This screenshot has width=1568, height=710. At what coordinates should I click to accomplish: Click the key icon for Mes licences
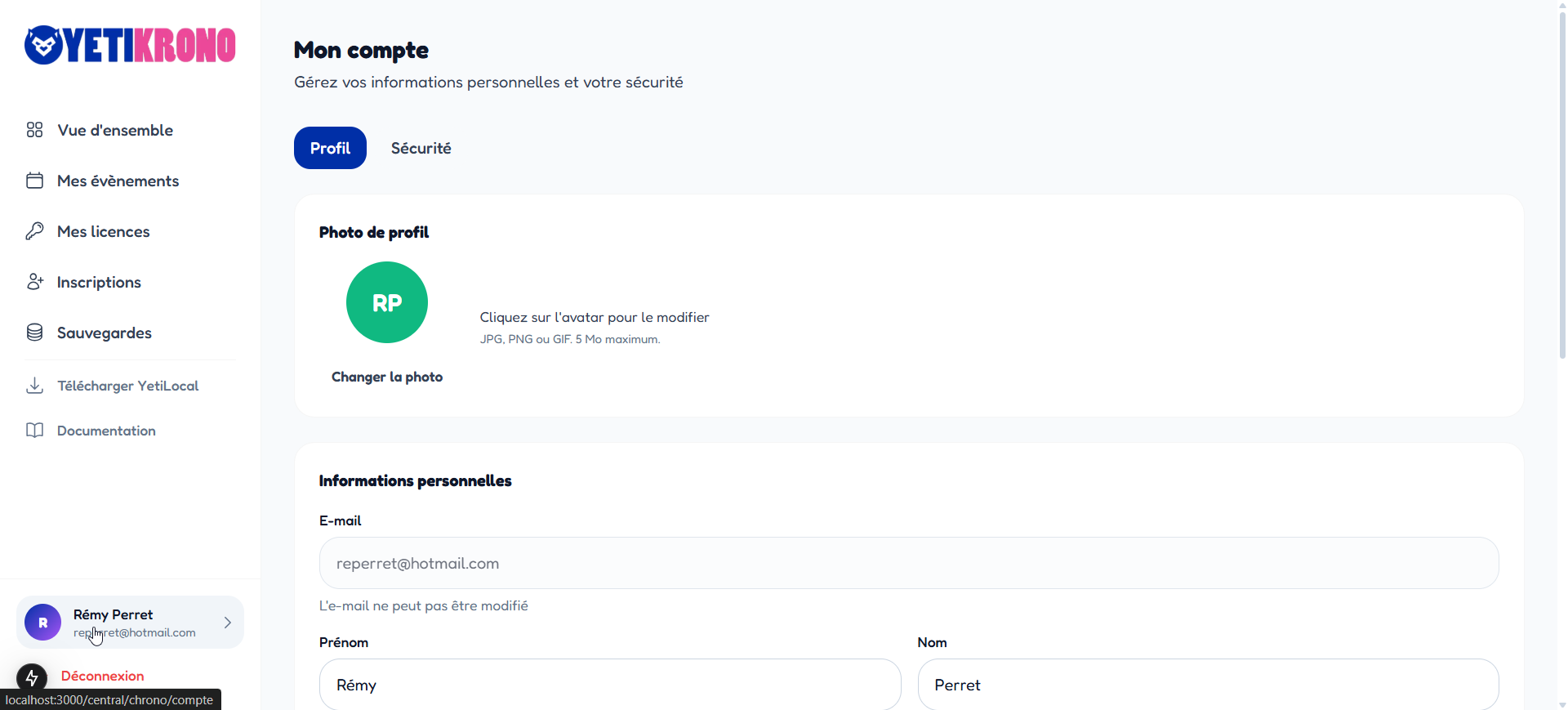click(34, 231)
